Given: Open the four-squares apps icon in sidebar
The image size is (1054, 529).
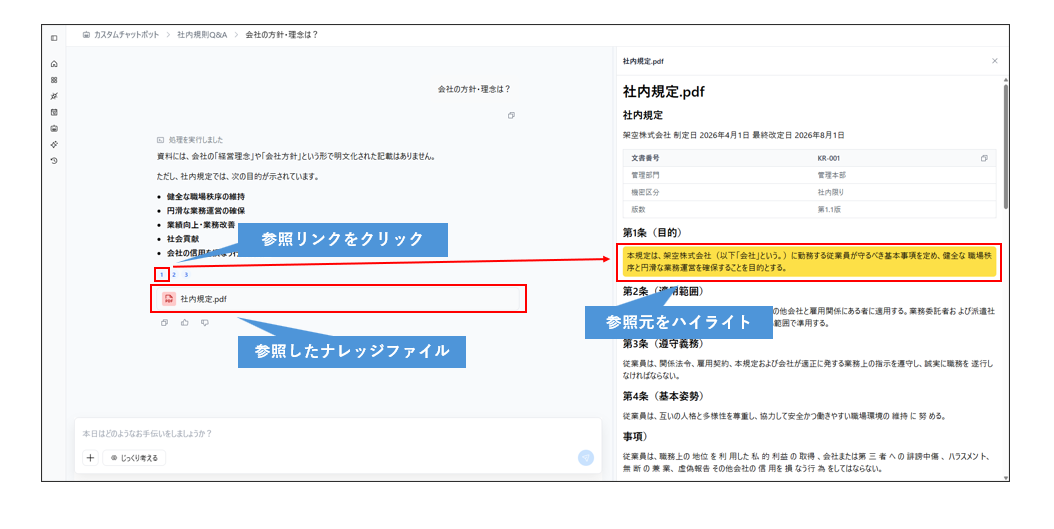Looking at the screenshot, I should 54,80.
